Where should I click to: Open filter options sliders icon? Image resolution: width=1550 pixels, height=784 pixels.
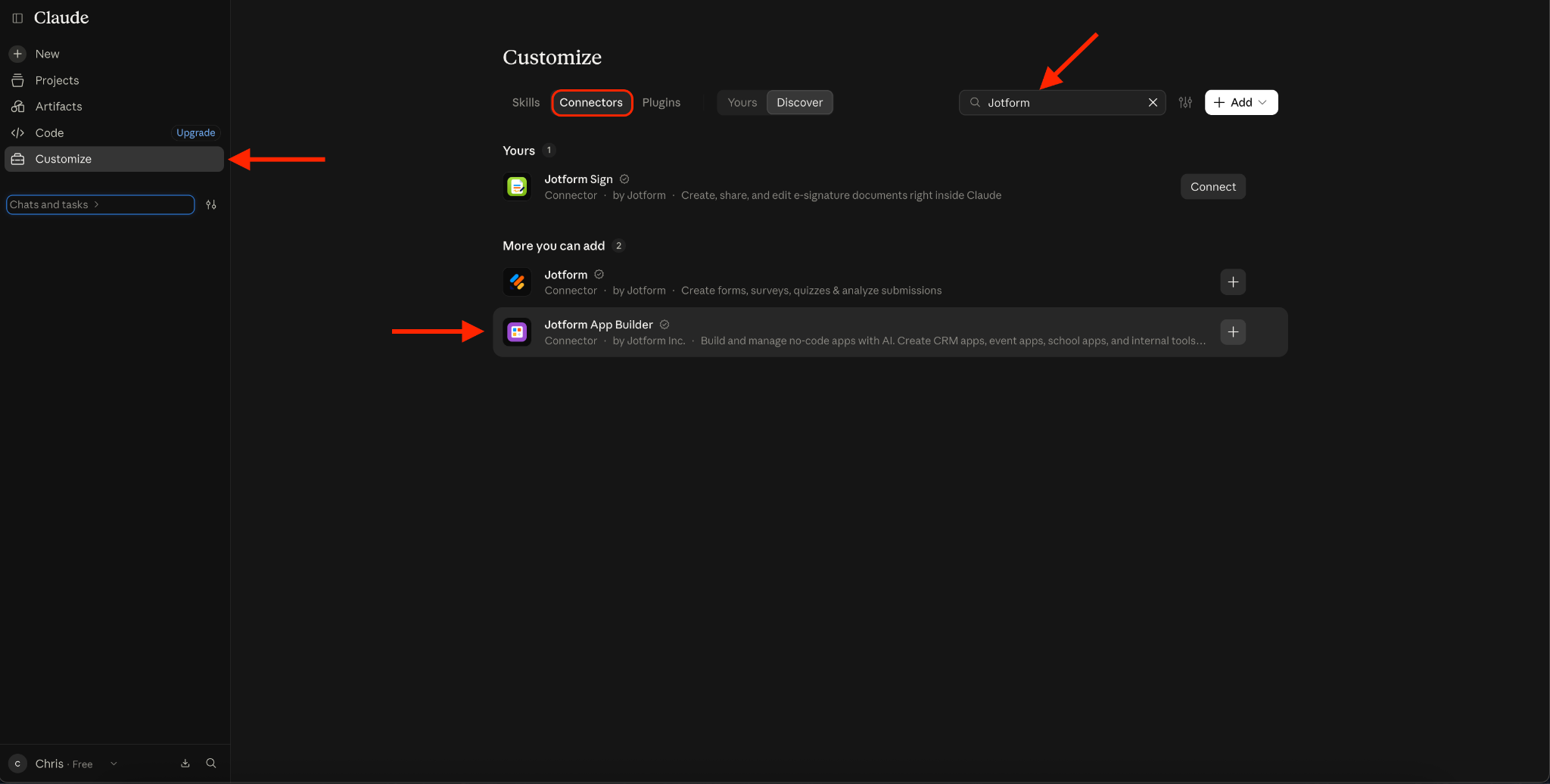pyautogui.click(x=1185, y=102)
